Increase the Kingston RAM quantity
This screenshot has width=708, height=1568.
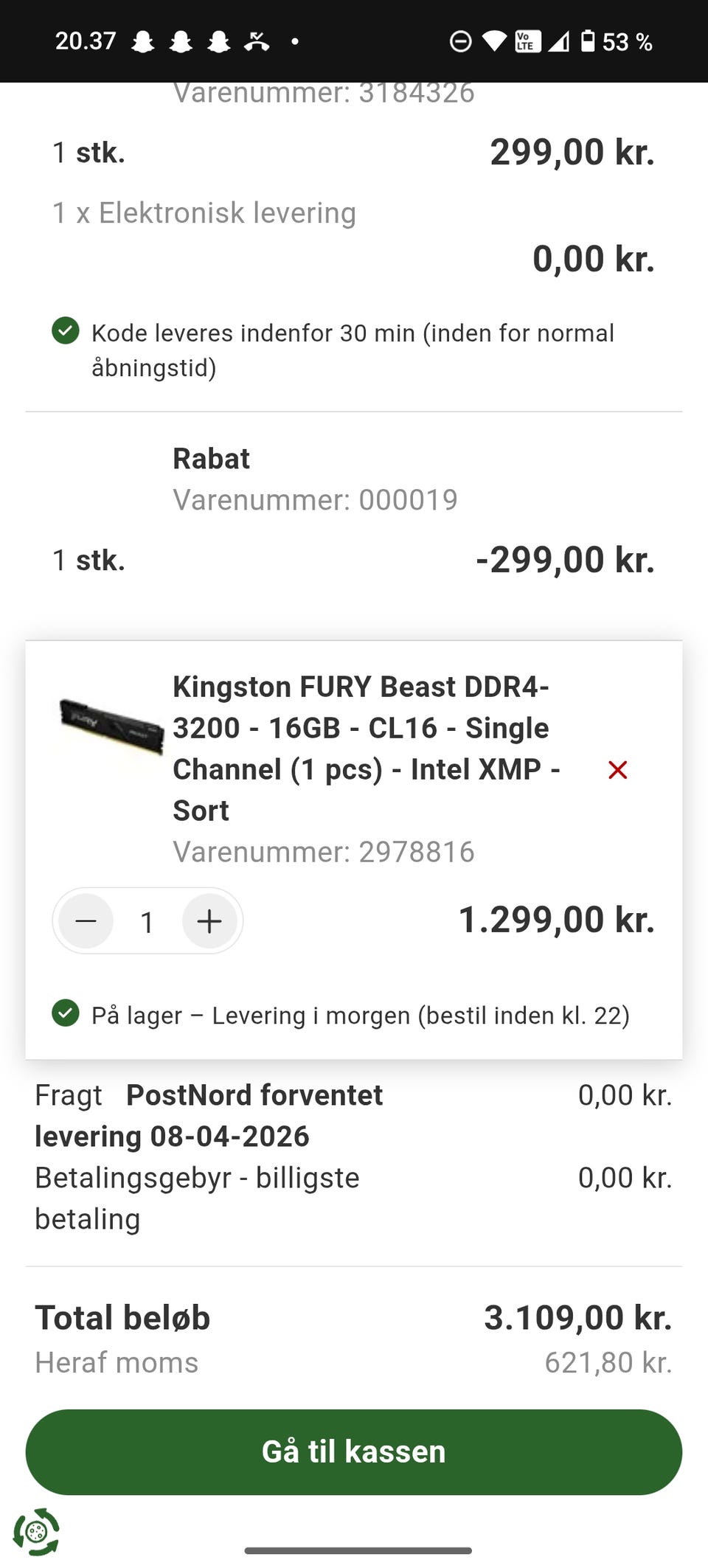[x=209, y=921]
